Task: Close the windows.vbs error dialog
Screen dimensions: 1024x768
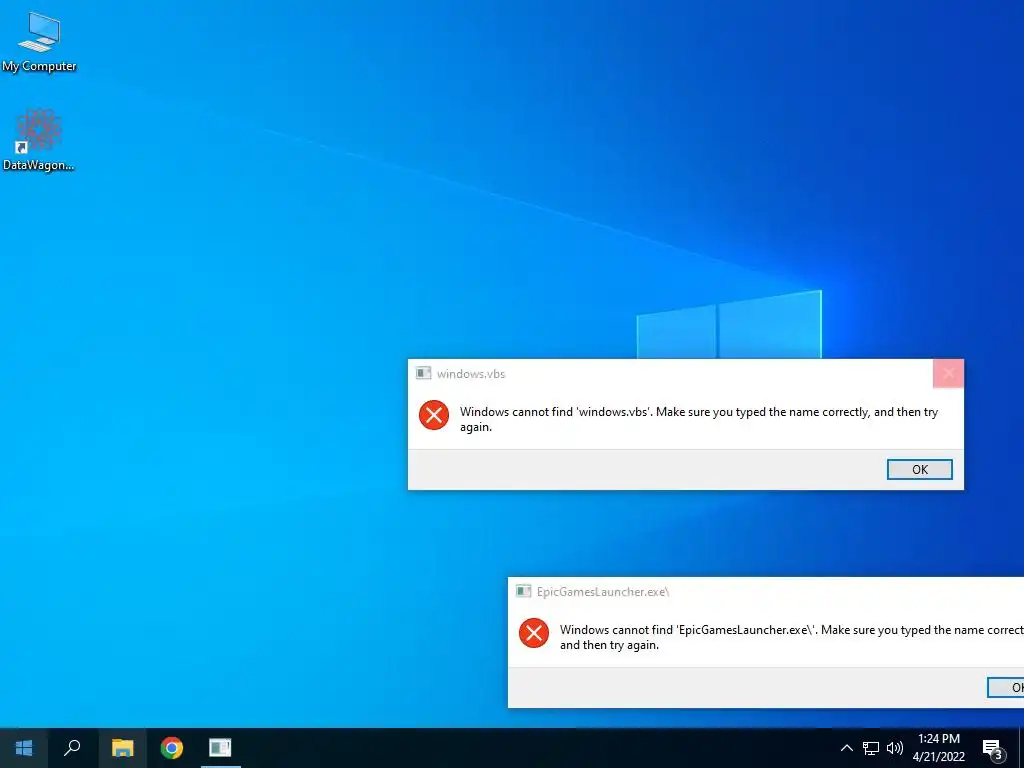Action: [948, 374]
